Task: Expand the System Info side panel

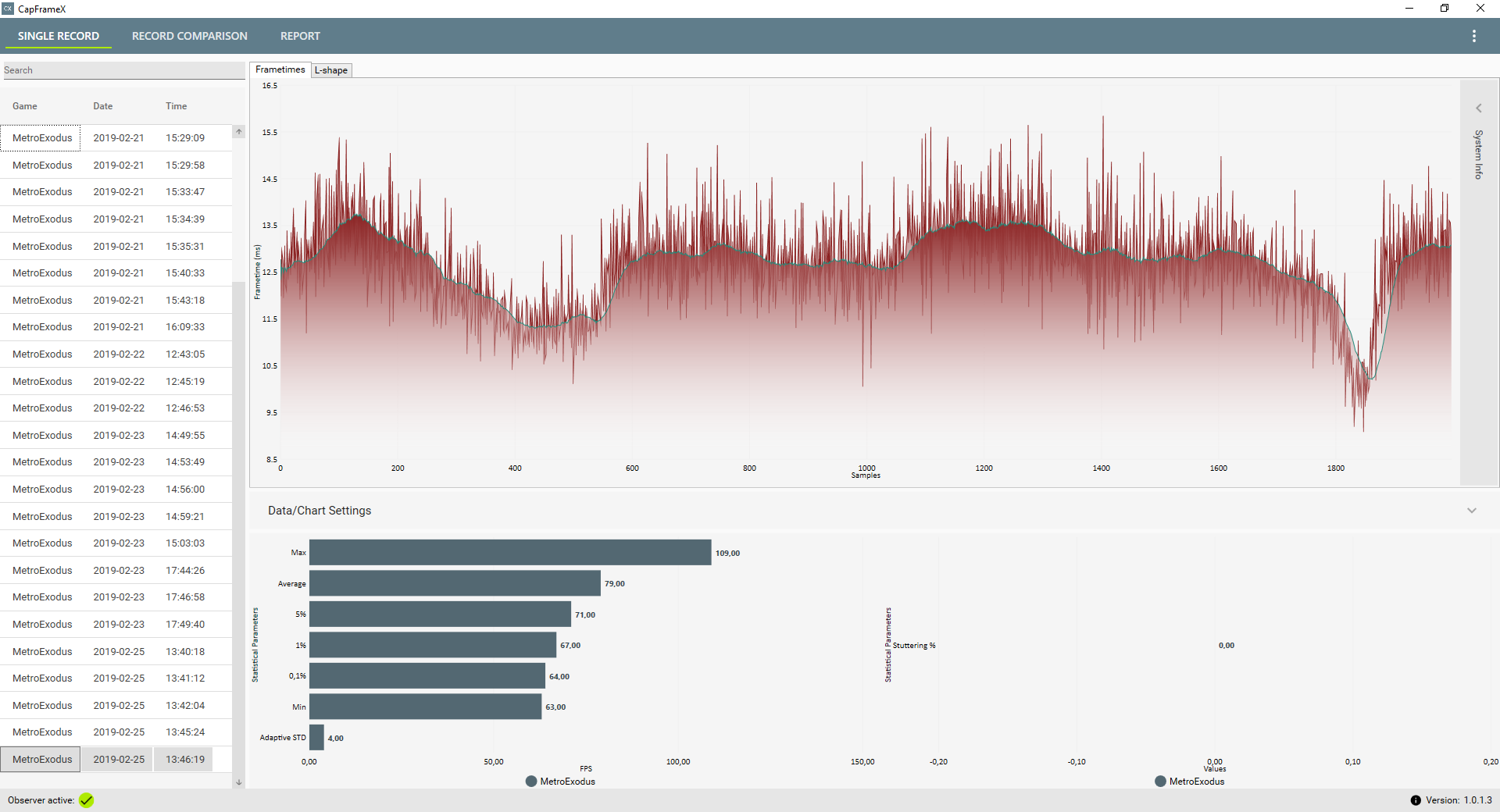Action: click(x=1478, y=109)
